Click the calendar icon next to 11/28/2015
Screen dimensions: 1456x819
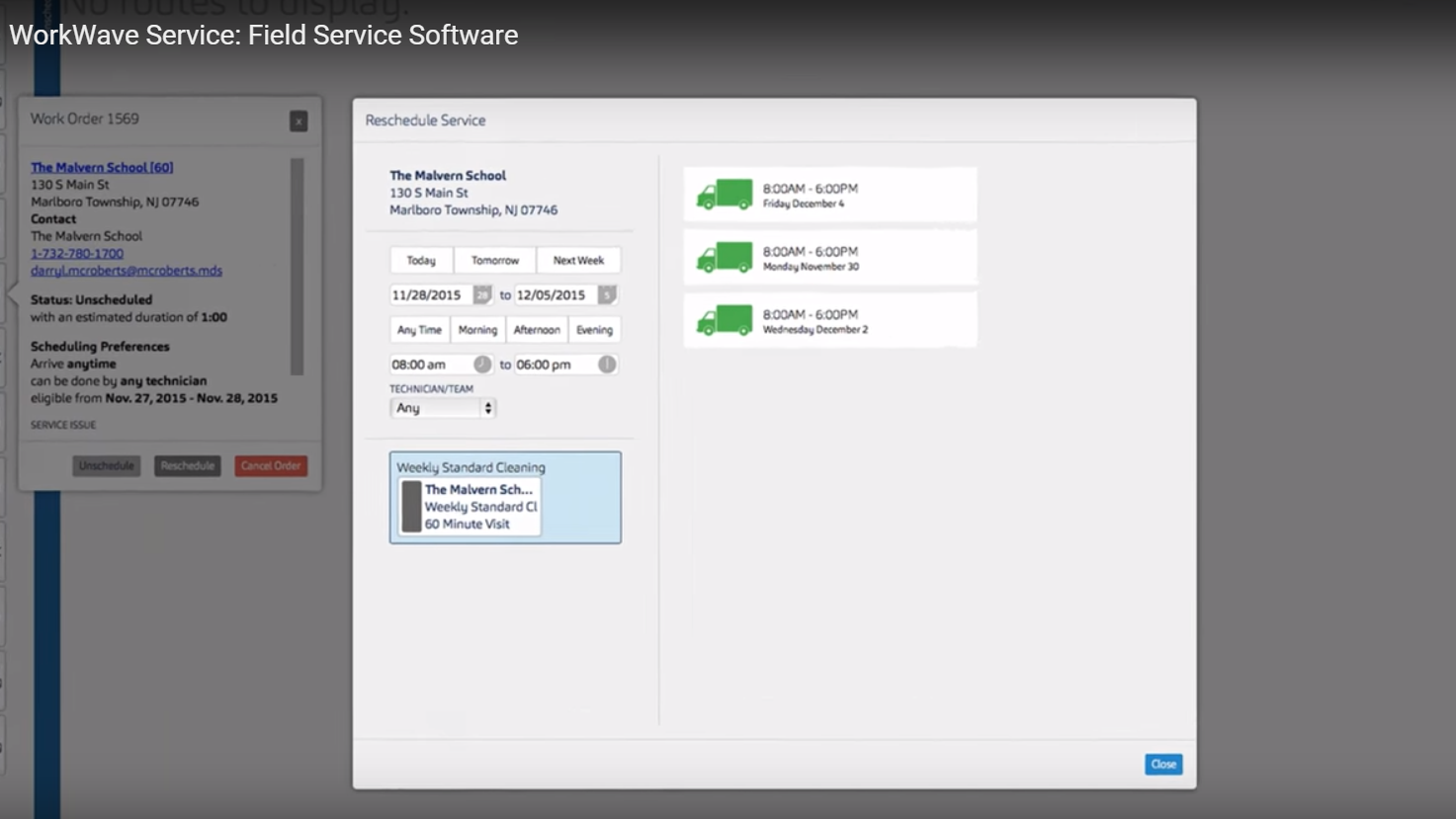click(484, 294)
